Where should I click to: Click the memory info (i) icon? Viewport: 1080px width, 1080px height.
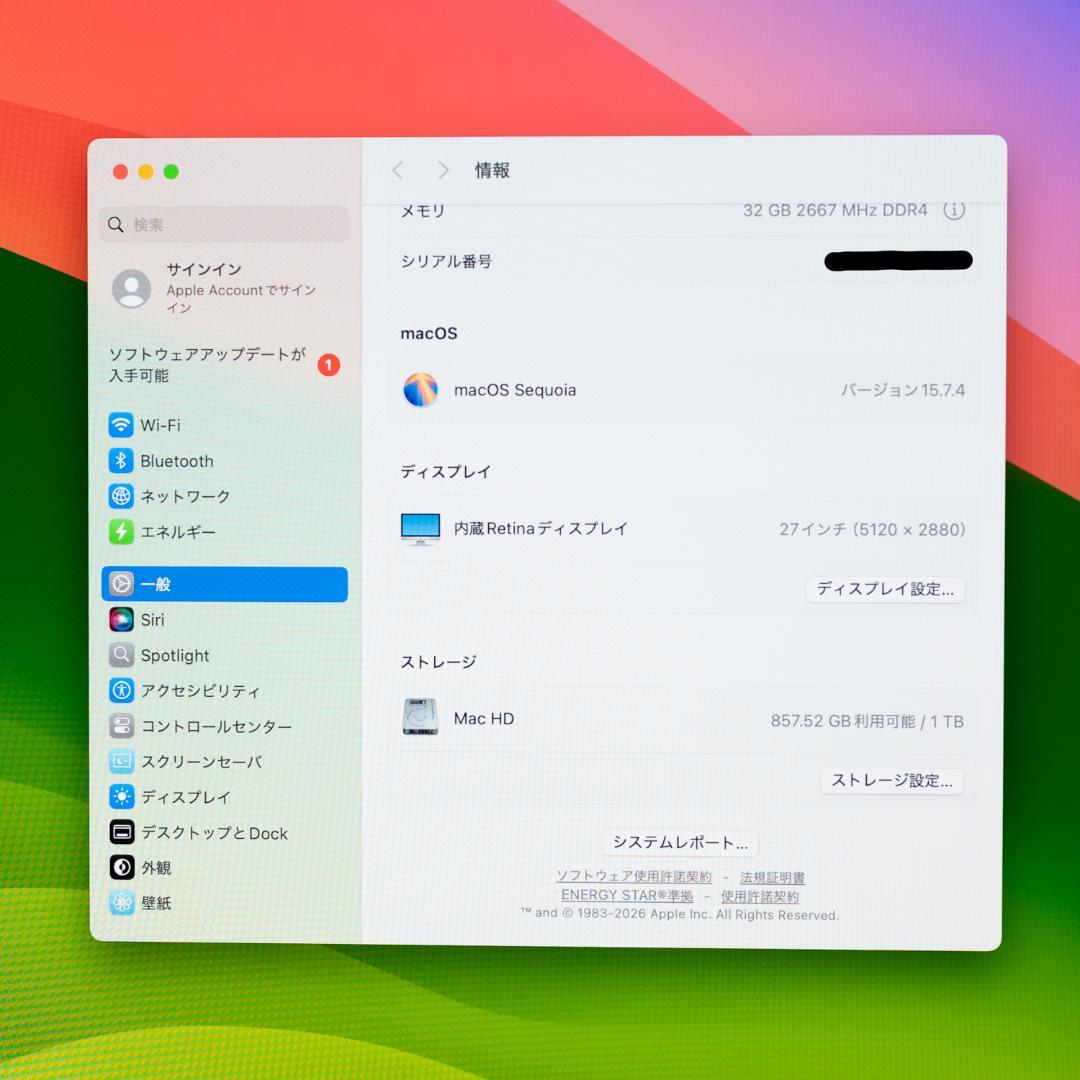pyautogui.click(x=954, y=211)
